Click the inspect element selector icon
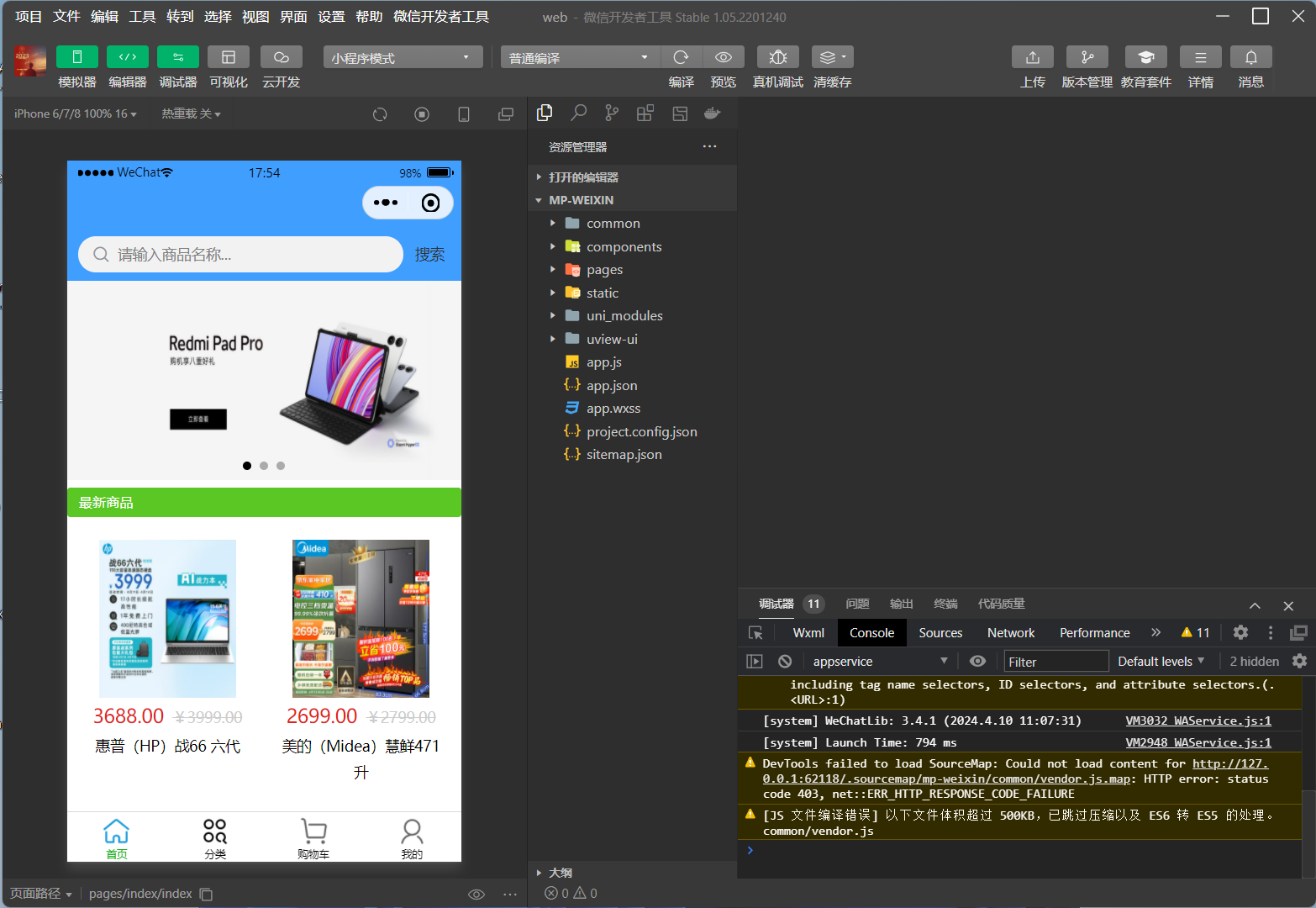 point(755,633)
